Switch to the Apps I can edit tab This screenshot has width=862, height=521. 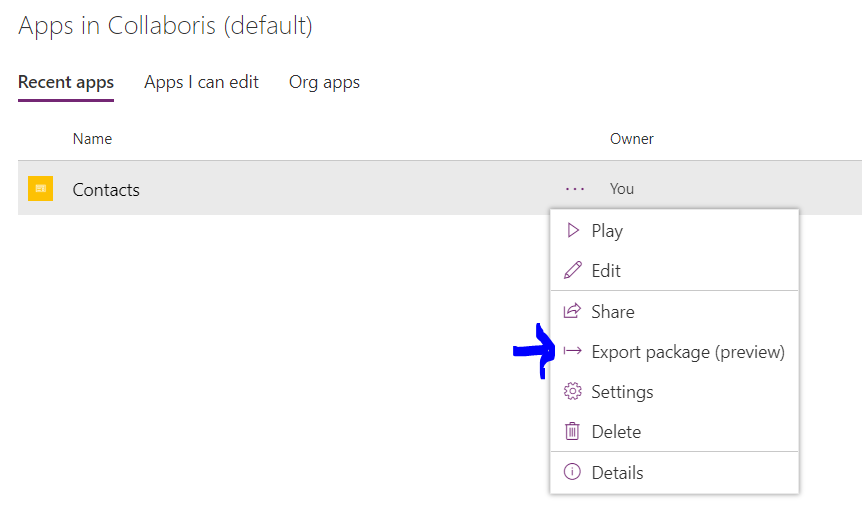click(x=201, y=82)
